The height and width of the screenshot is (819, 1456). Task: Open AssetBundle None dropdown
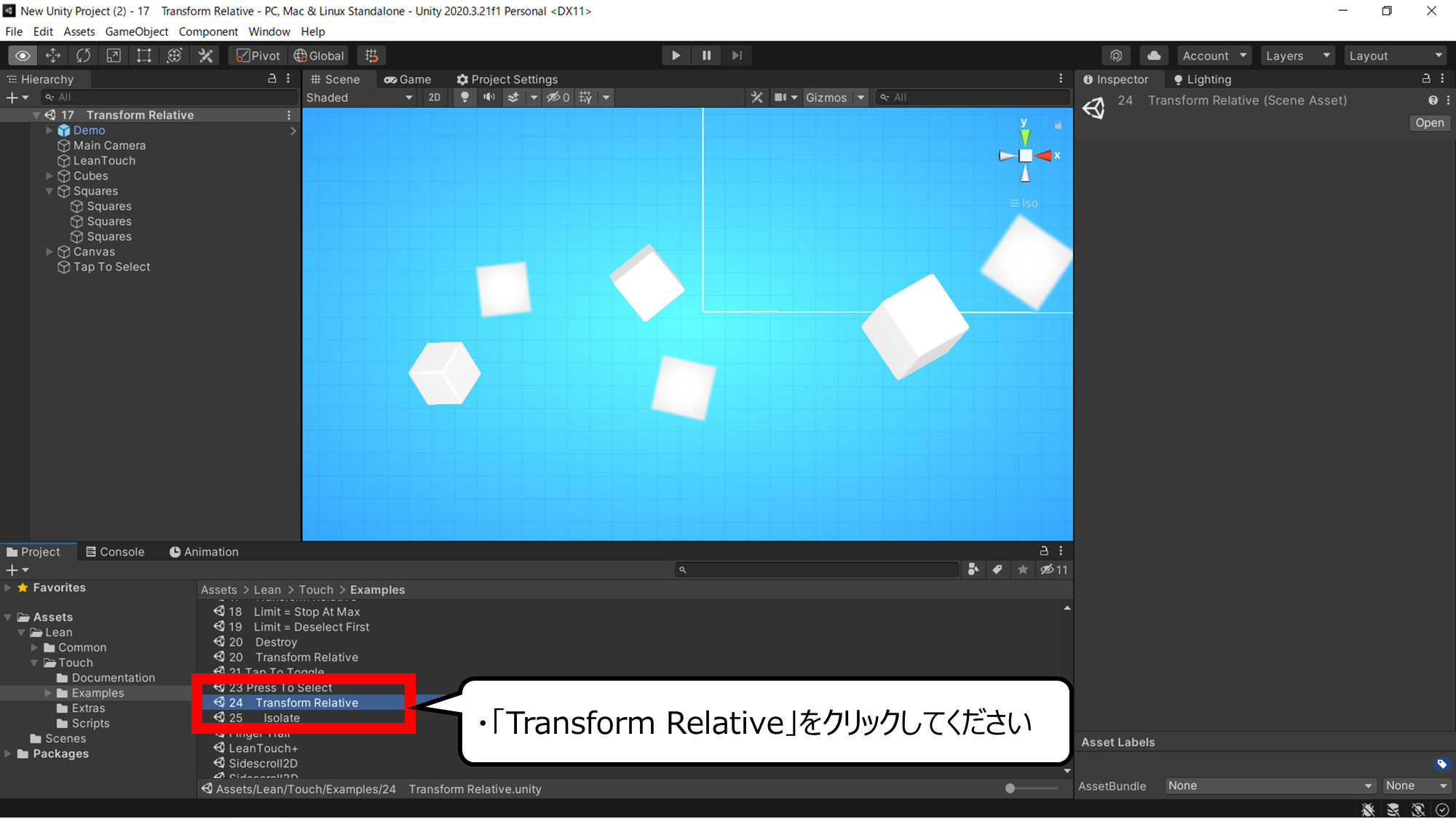click(x=1270, y=786)
